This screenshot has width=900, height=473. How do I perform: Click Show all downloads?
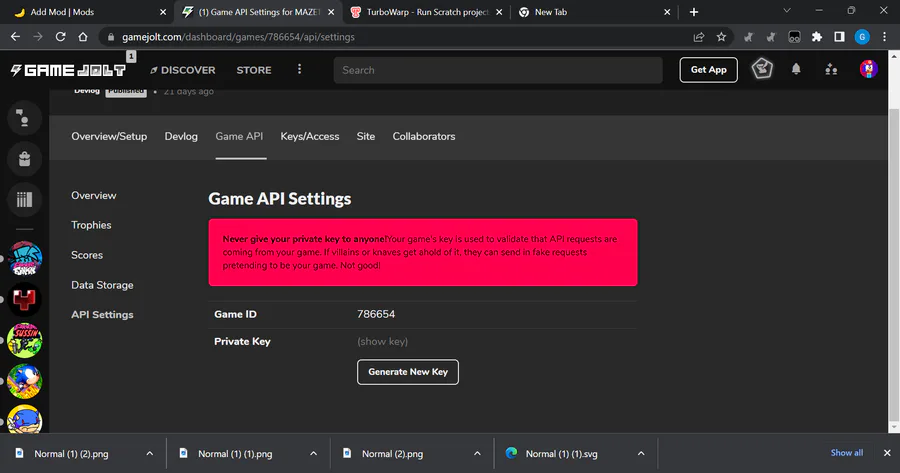(847, 453)
